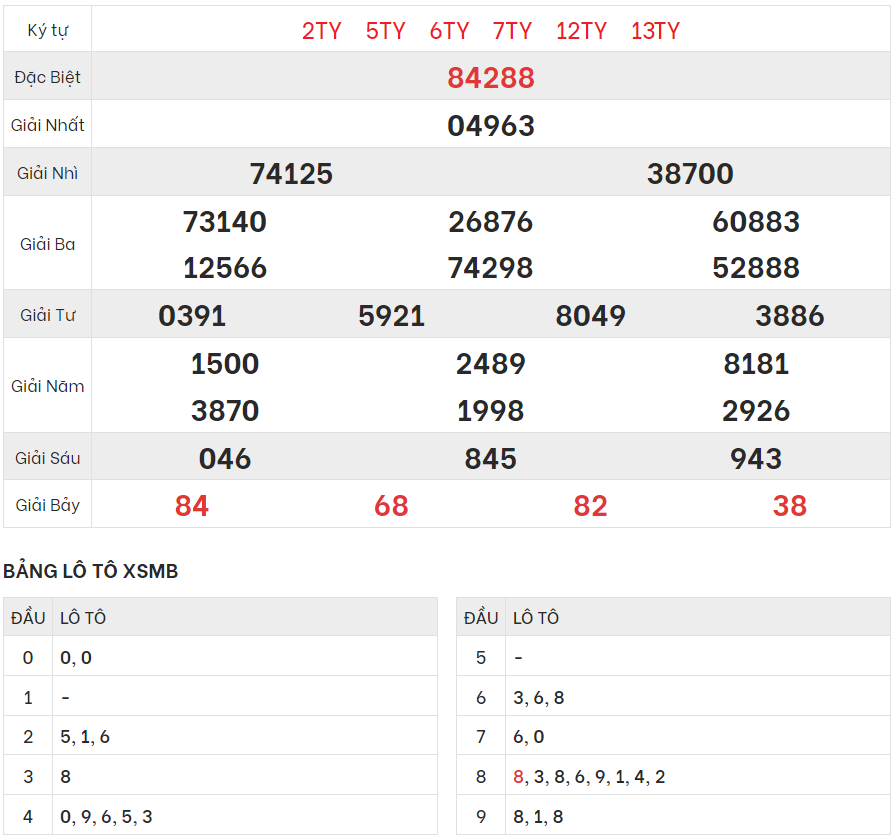
Task: Select third prize number 26876
Action: click(490, 222)
